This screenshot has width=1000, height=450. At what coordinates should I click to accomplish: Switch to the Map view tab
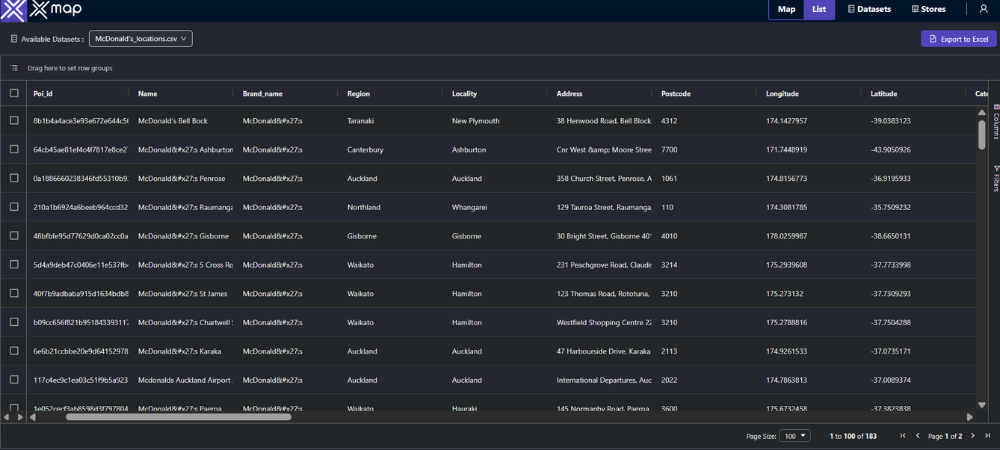(x=786, y=10)
